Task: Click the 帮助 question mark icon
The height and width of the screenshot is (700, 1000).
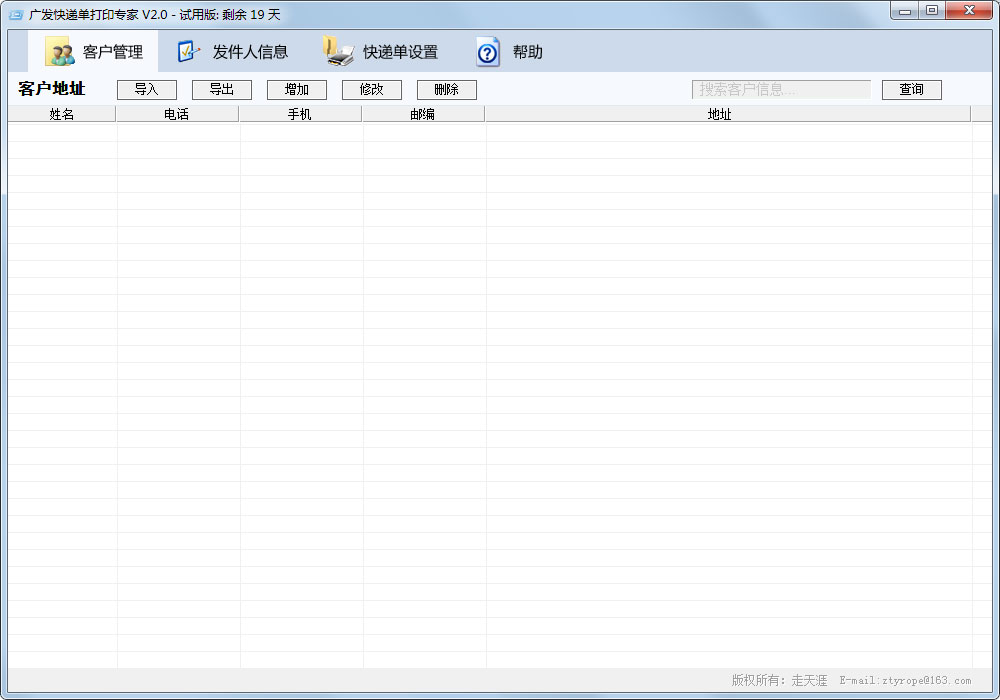Action: click(x=488, y=52)
